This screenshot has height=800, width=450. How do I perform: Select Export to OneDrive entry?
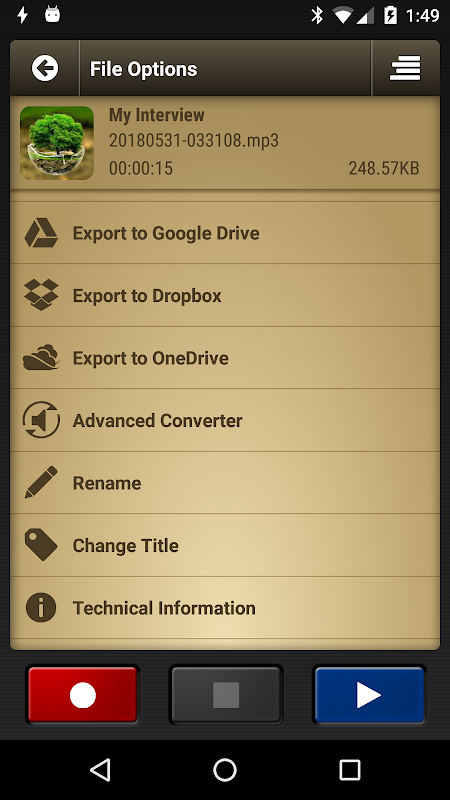pyautogui.click(x=225, y=358)
